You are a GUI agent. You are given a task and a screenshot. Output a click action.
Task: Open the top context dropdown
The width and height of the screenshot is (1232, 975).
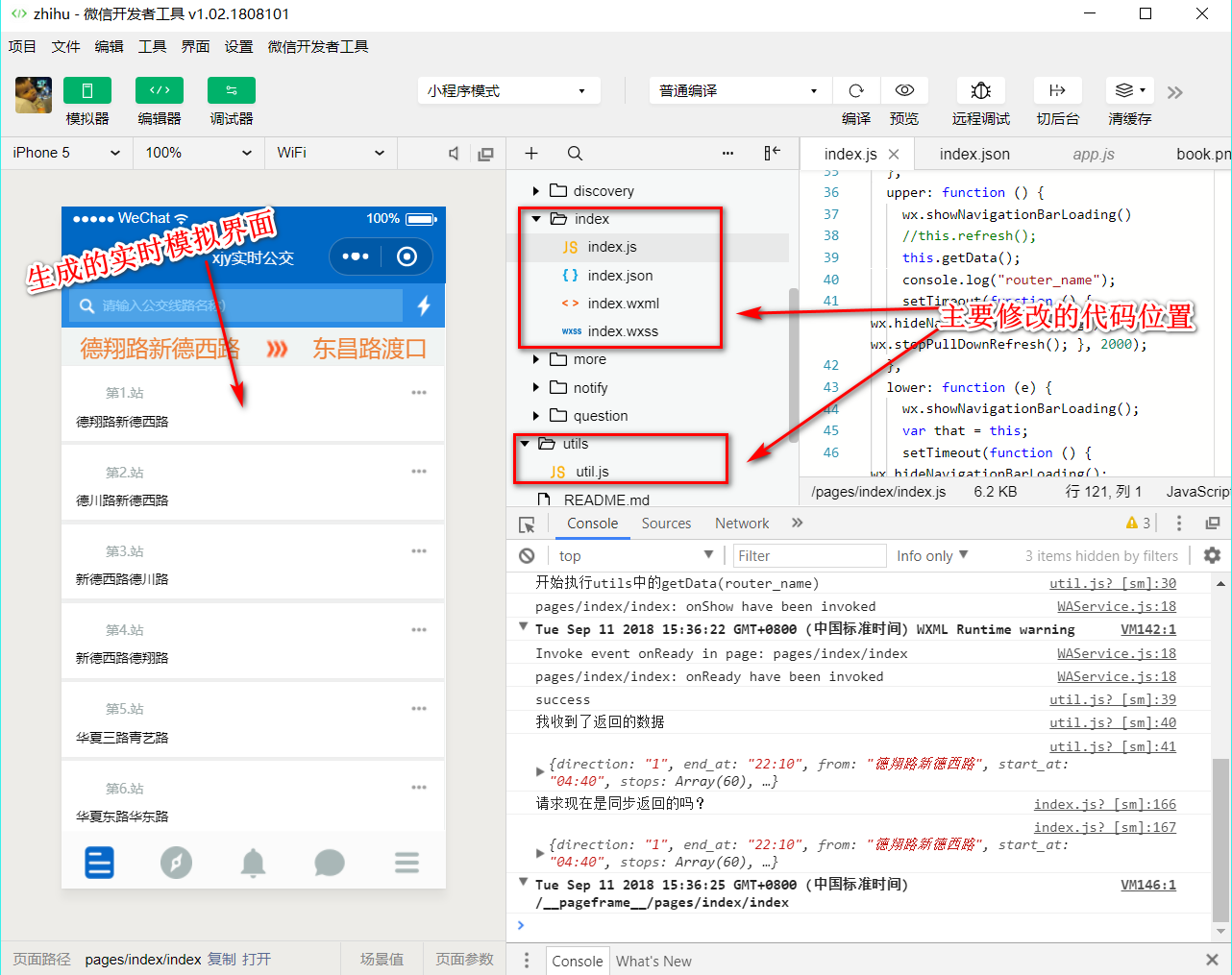click(x=636, y=555)
